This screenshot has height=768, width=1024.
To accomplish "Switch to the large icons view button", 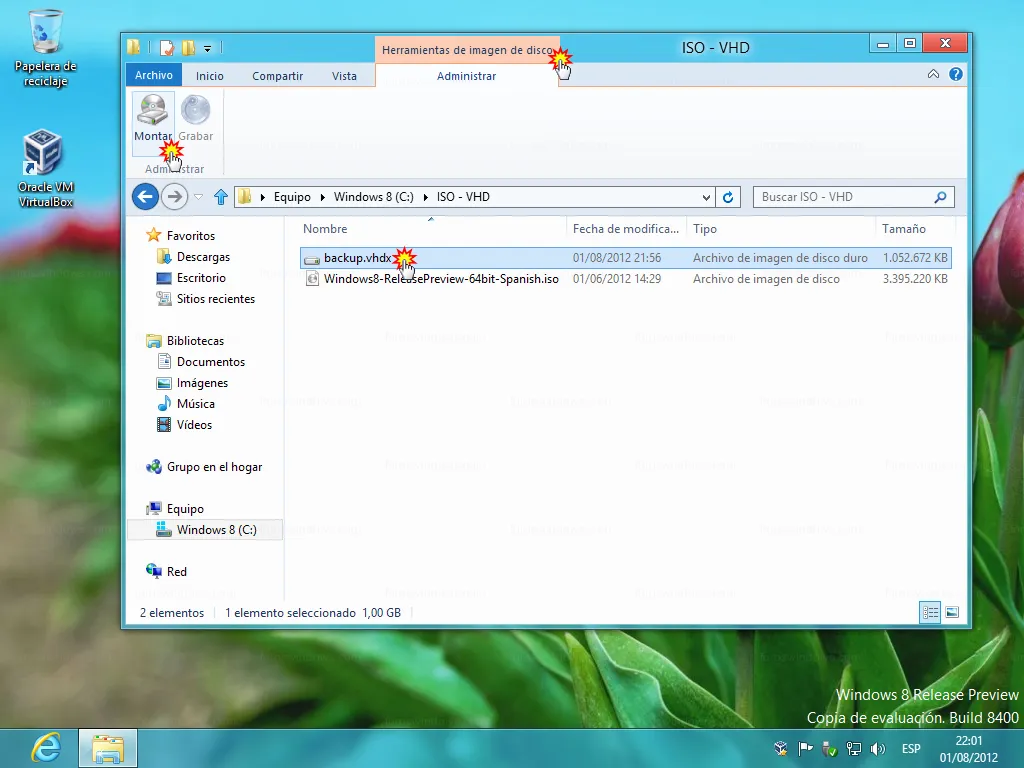I will [x=952, y=613].
